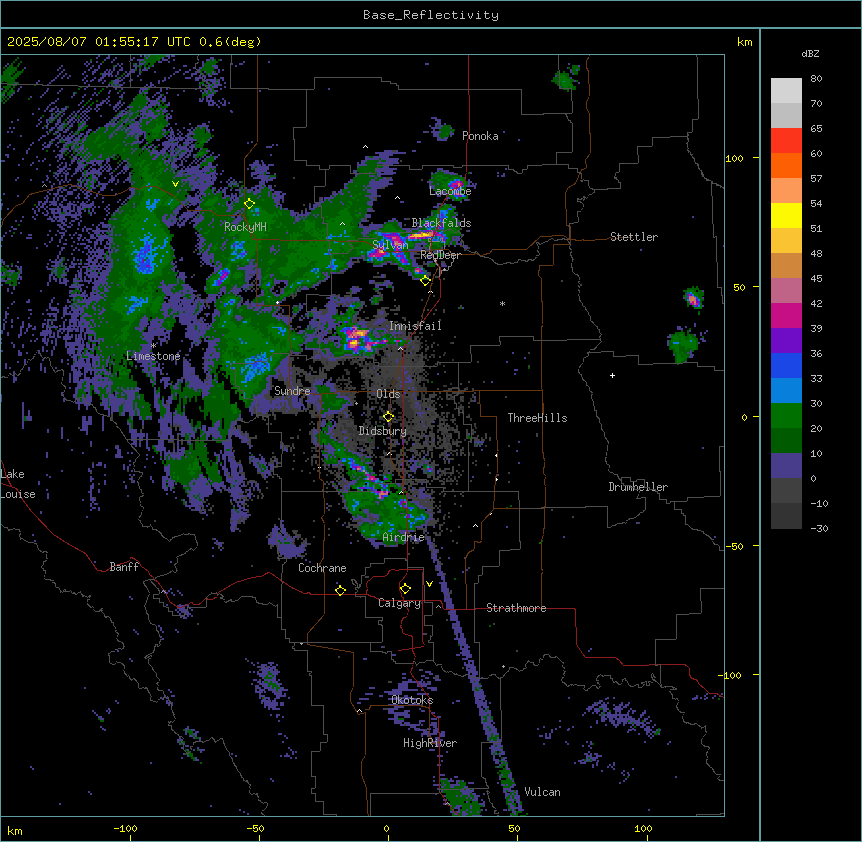
Task: Click the Base_Reflectivity title text
Action: pyautogui.click(x=431, y=15)
